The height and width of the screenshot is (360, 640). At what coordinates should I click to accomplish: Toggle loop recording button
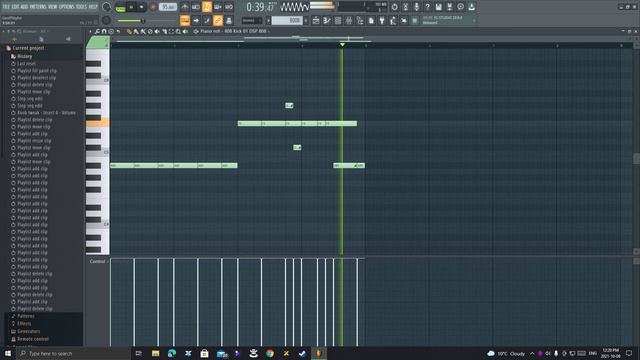pyautogui.click(x=229, y=7)
